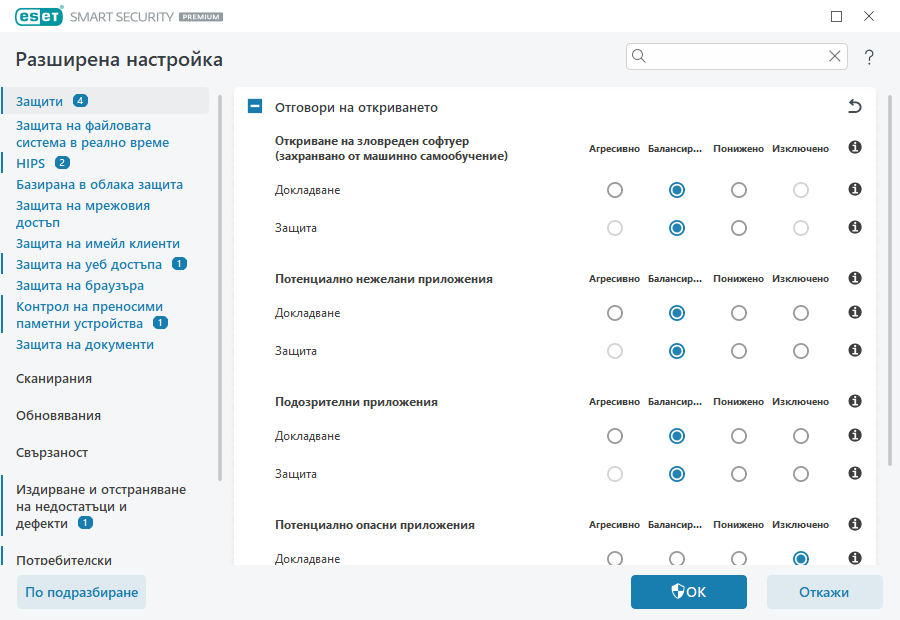Set malware Докладване to Агресивно
The height and width of the screenshot is (620, 900).
click(x=614, y=189)
